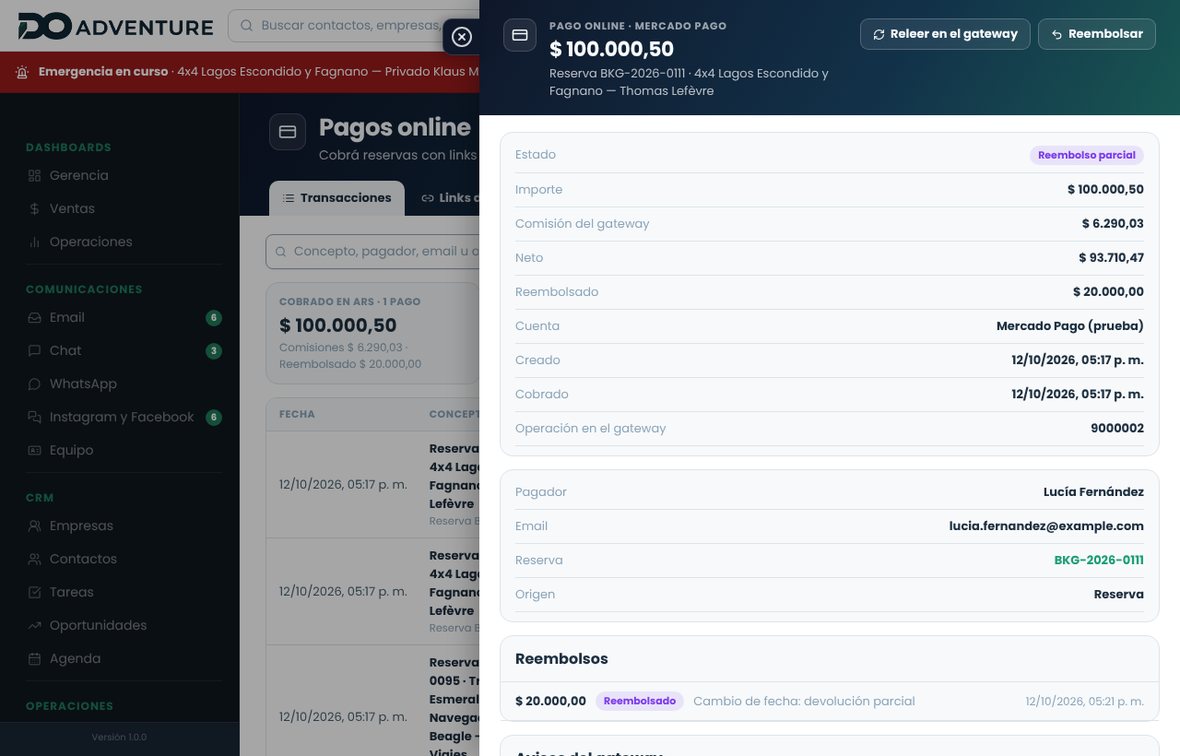
Task: Click Neto value $ 93.710,47
Action: tap(1111, 257)
